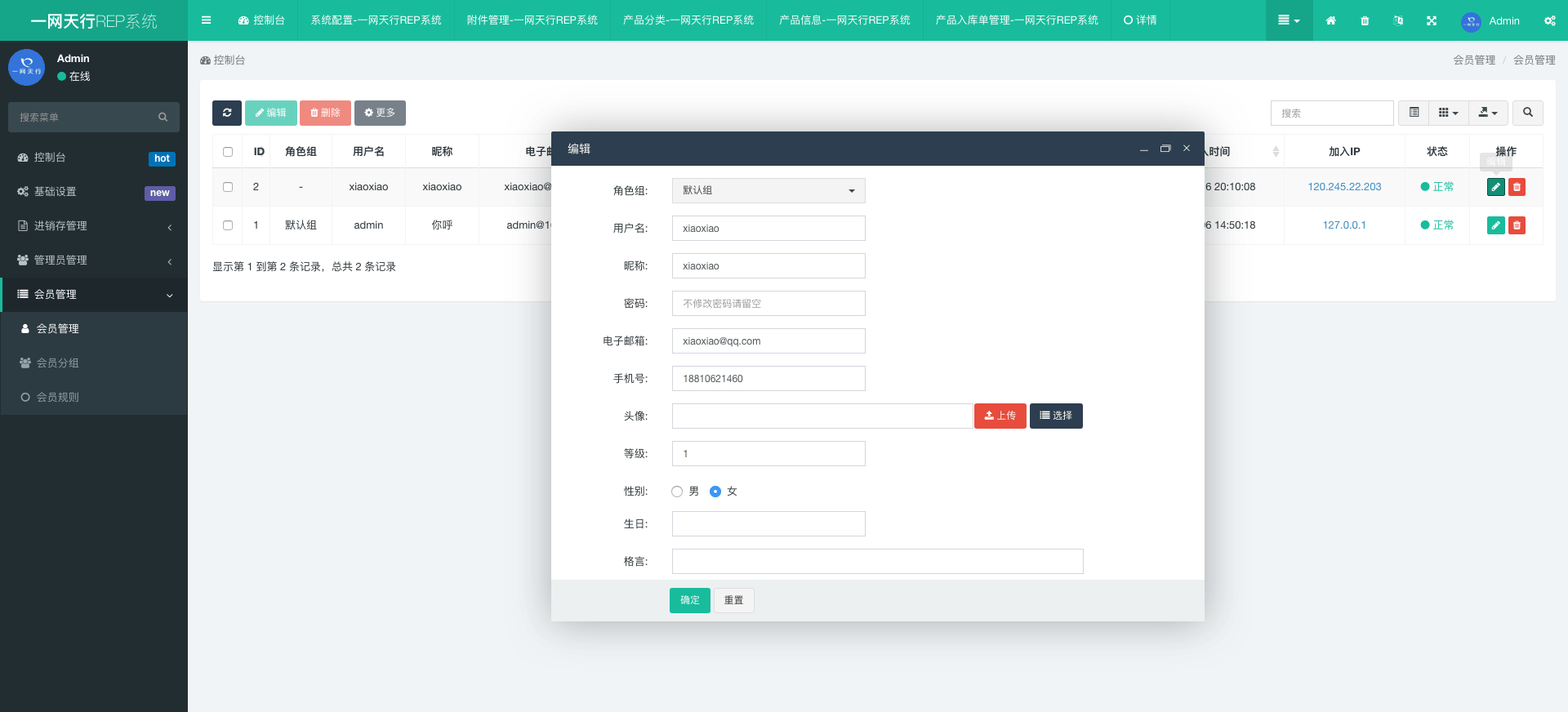Click the green edit pencil for row xiaoxiao
The image size is (1568, 712).
click(1495, 187)
